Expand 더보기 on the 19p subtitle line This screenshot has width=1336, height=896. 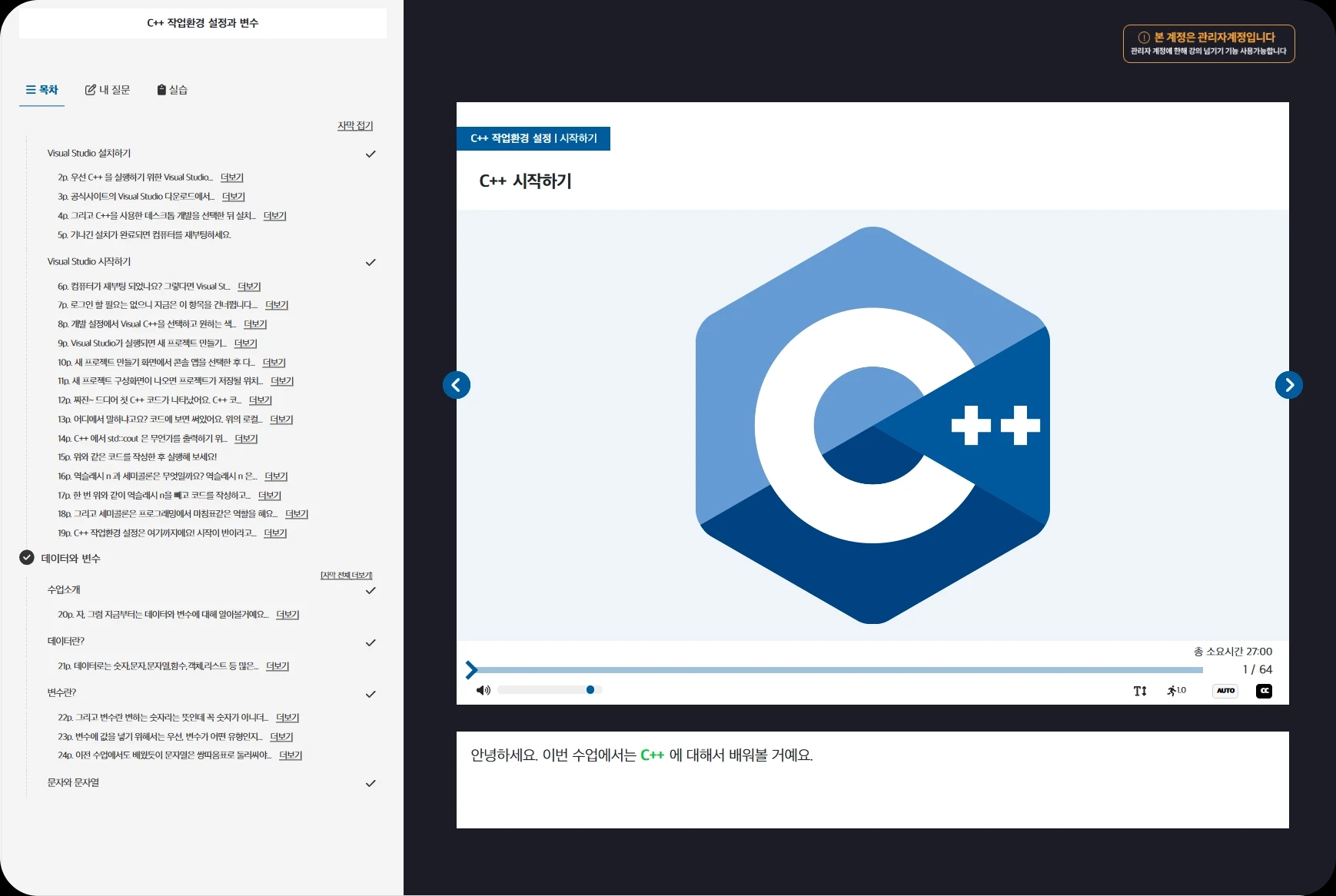(x=275, y=533)
